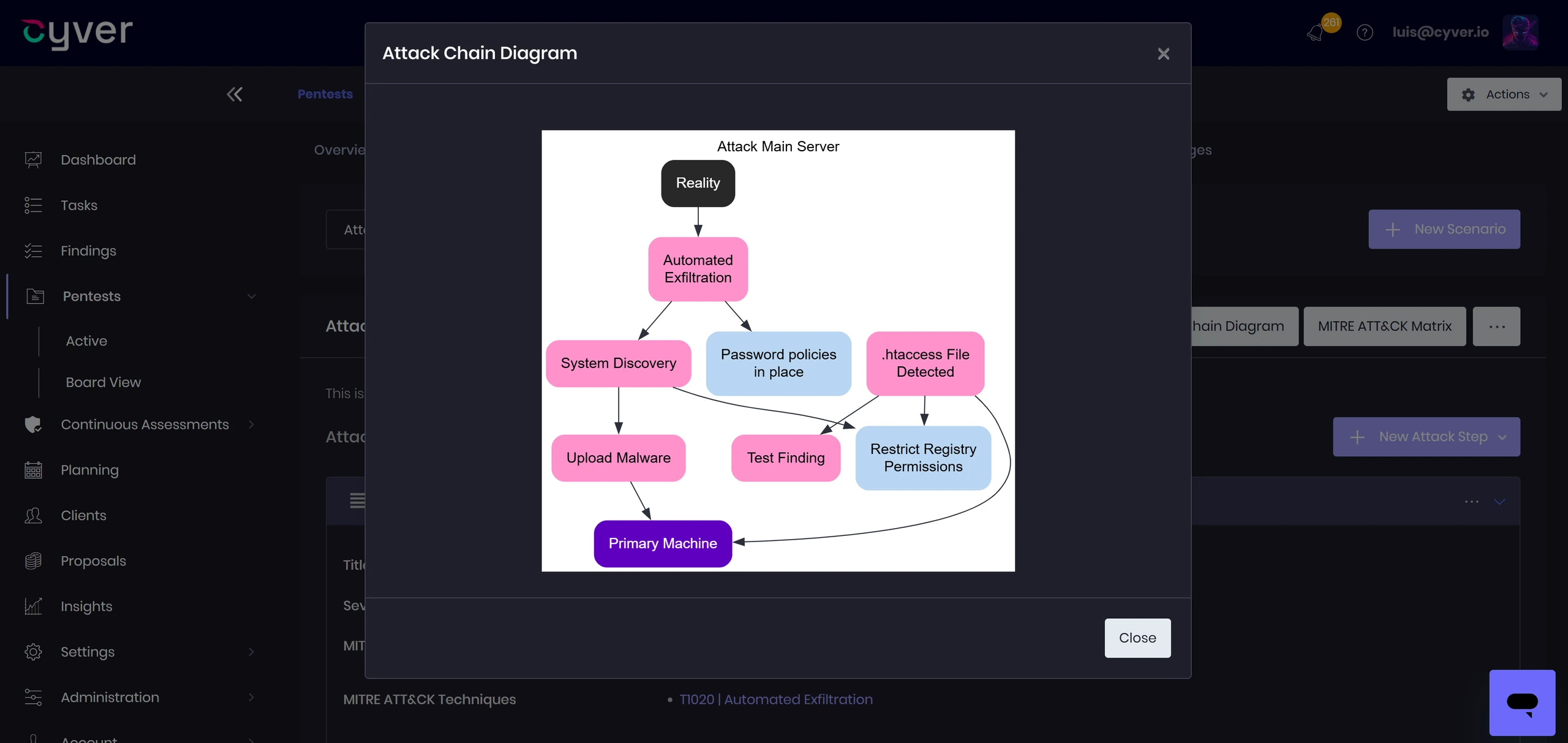Screen dimensions: 1568x743
Task: Collapse the Pentests submenu chevron
Action: click(251, 296)
